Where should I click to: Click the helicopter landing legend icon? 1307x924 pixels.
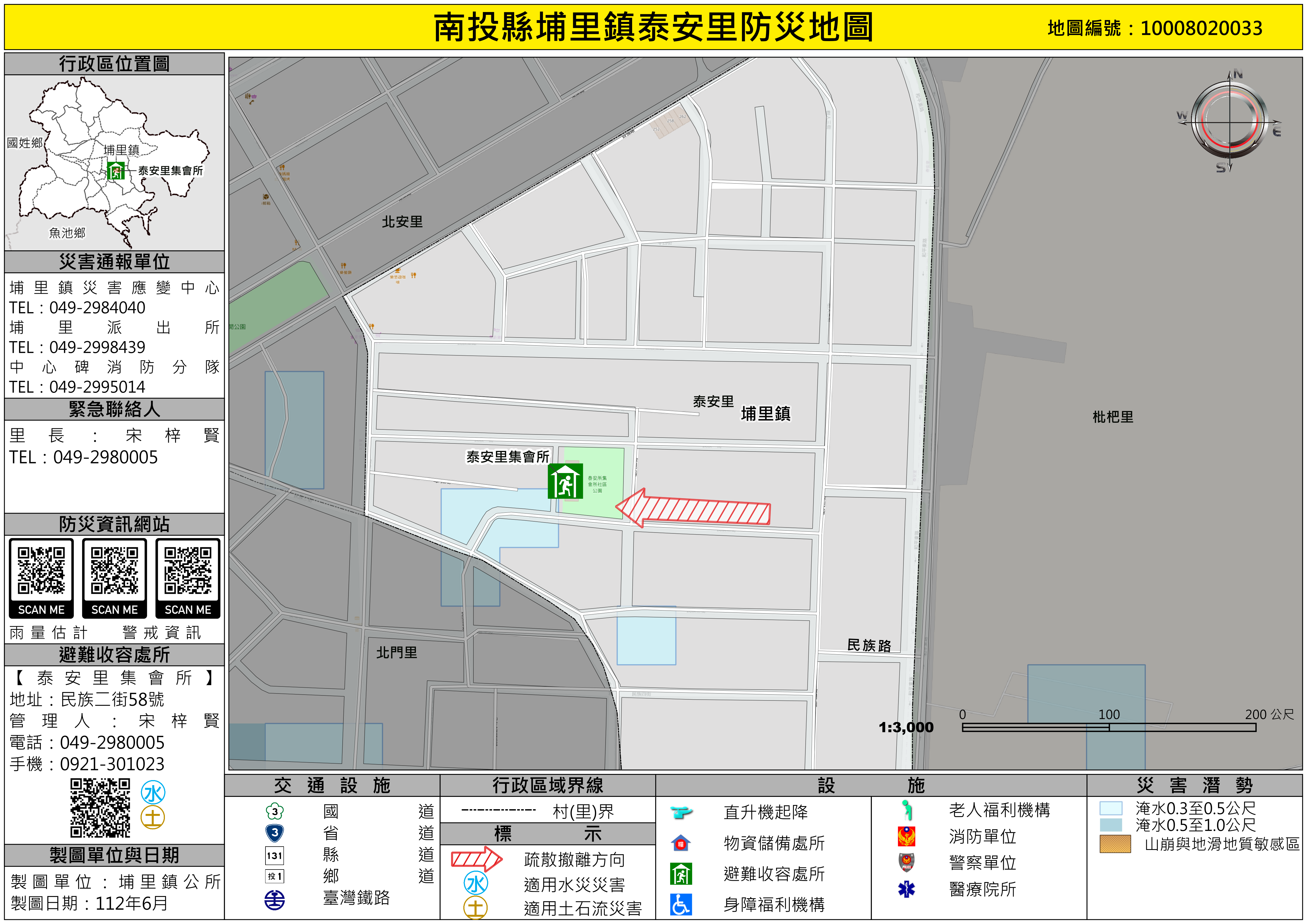pyautogui.click(x=680, y=812)
